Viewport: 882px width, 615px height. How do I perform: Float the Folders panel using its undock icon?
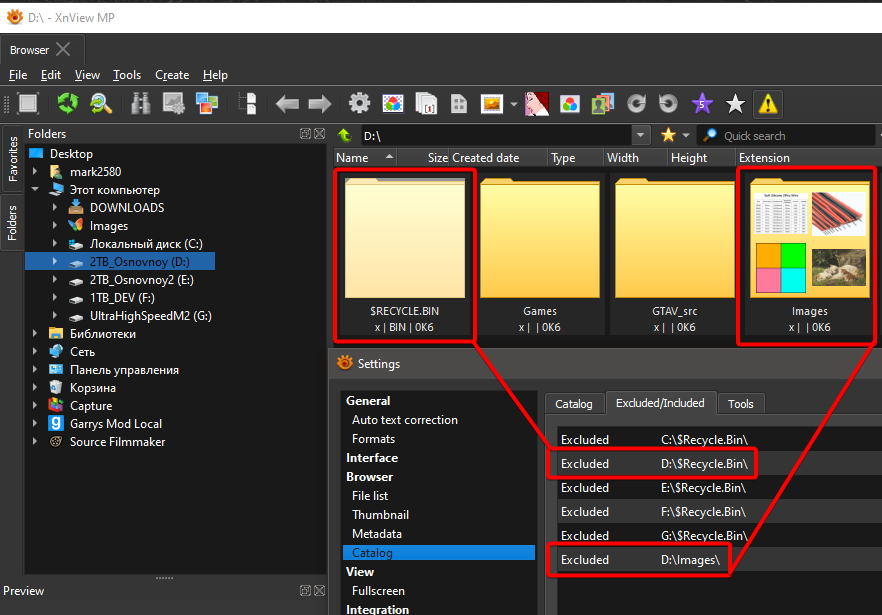(x=305, y=134)
